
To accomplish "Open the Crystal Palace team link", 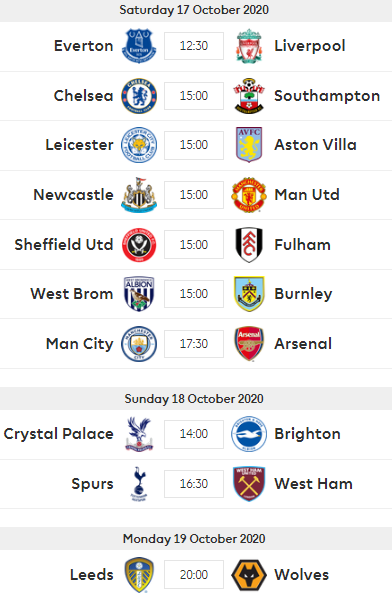I will click(x=59, y=434).
